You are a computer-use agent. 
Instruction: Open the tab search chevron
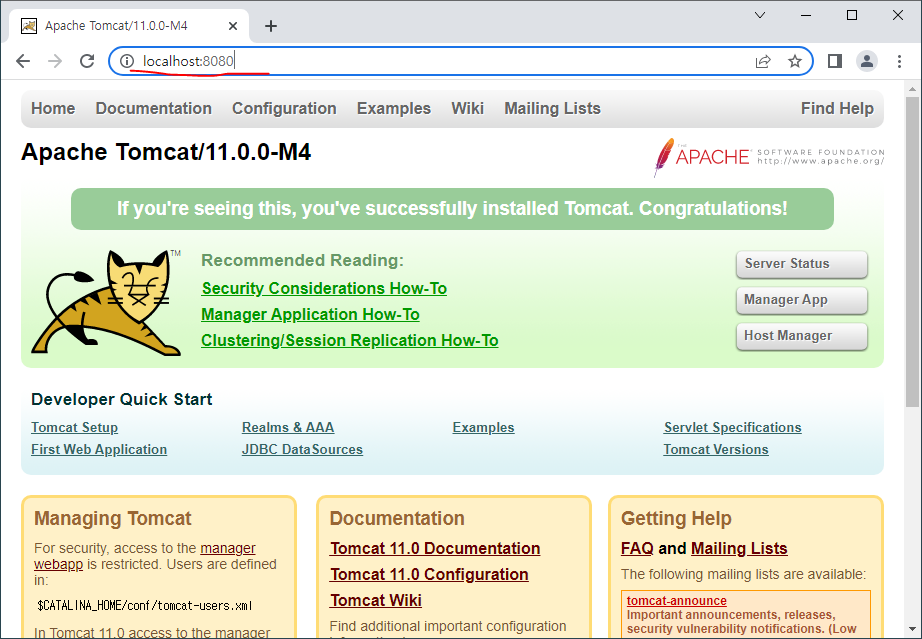tap(760, 15)
